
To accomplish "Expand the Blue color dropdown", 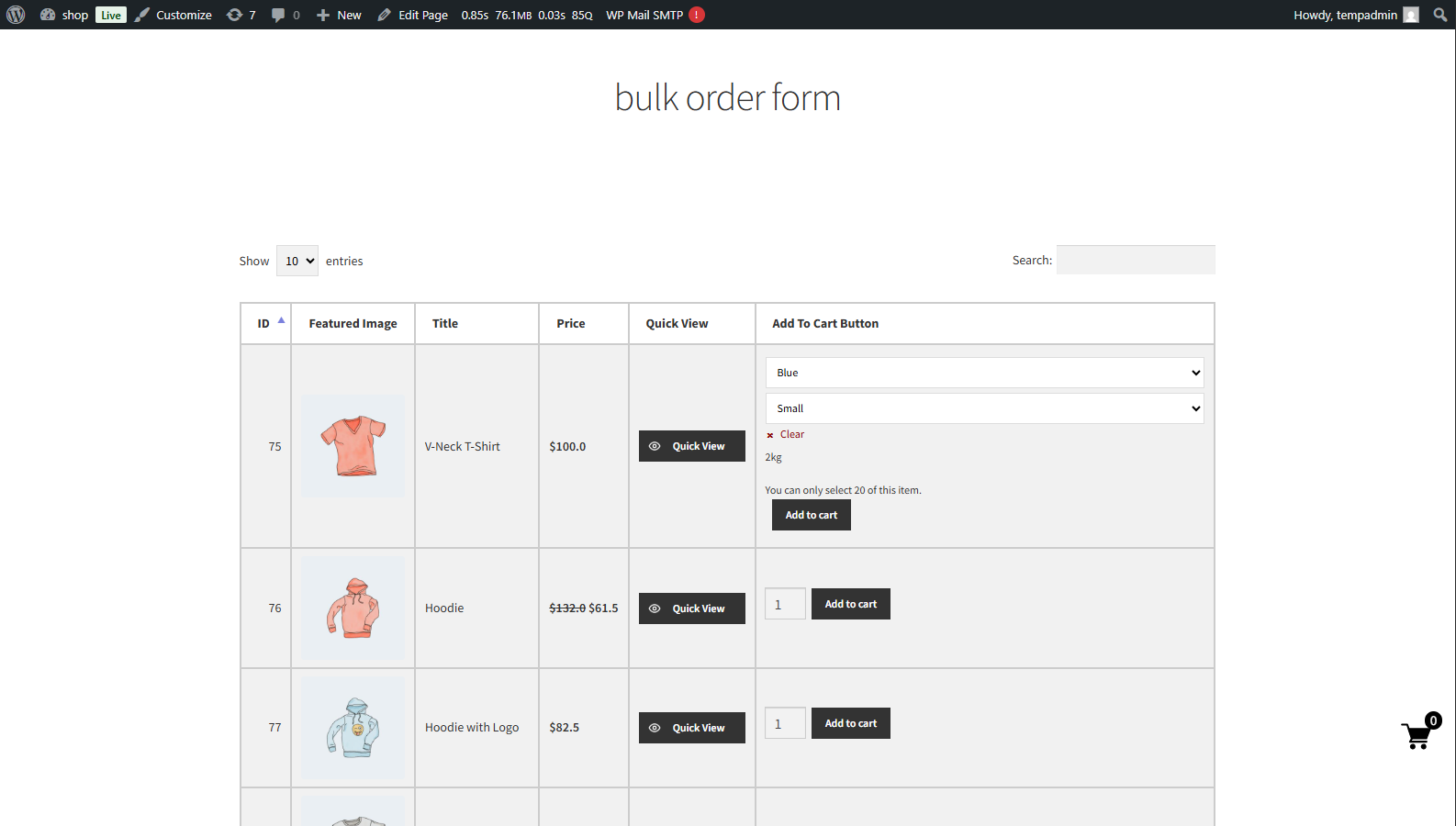I will pos(983,373).
